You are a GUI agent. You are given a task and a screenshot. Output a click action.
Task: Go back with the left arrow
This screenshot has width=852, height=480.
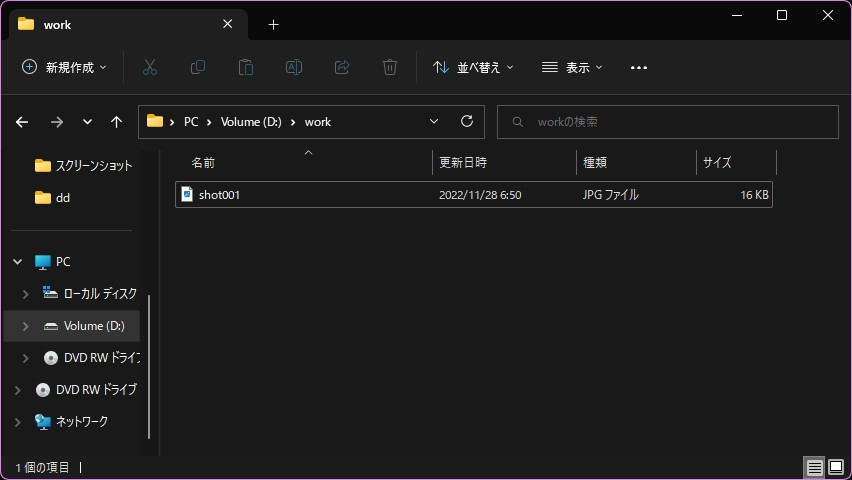(22, 122)
